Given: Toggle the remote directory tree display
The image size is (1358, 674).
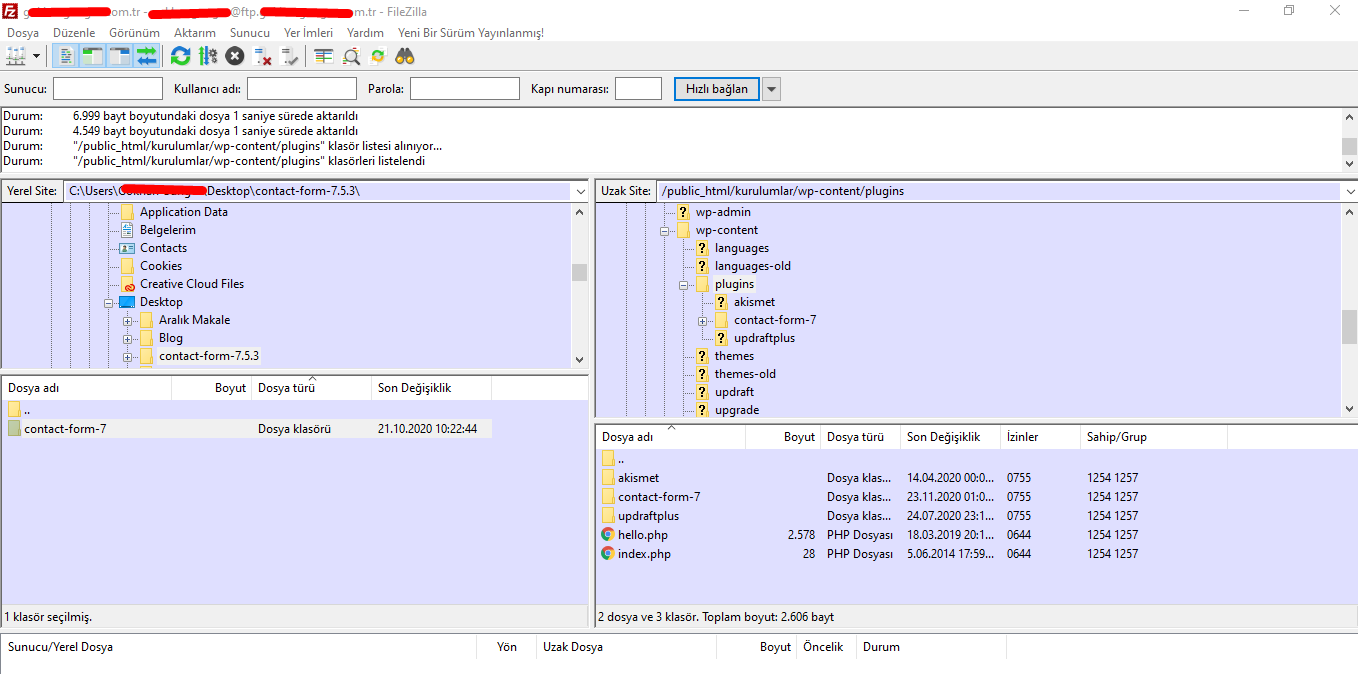Looking at the screenshot, I should click(119, 56).
